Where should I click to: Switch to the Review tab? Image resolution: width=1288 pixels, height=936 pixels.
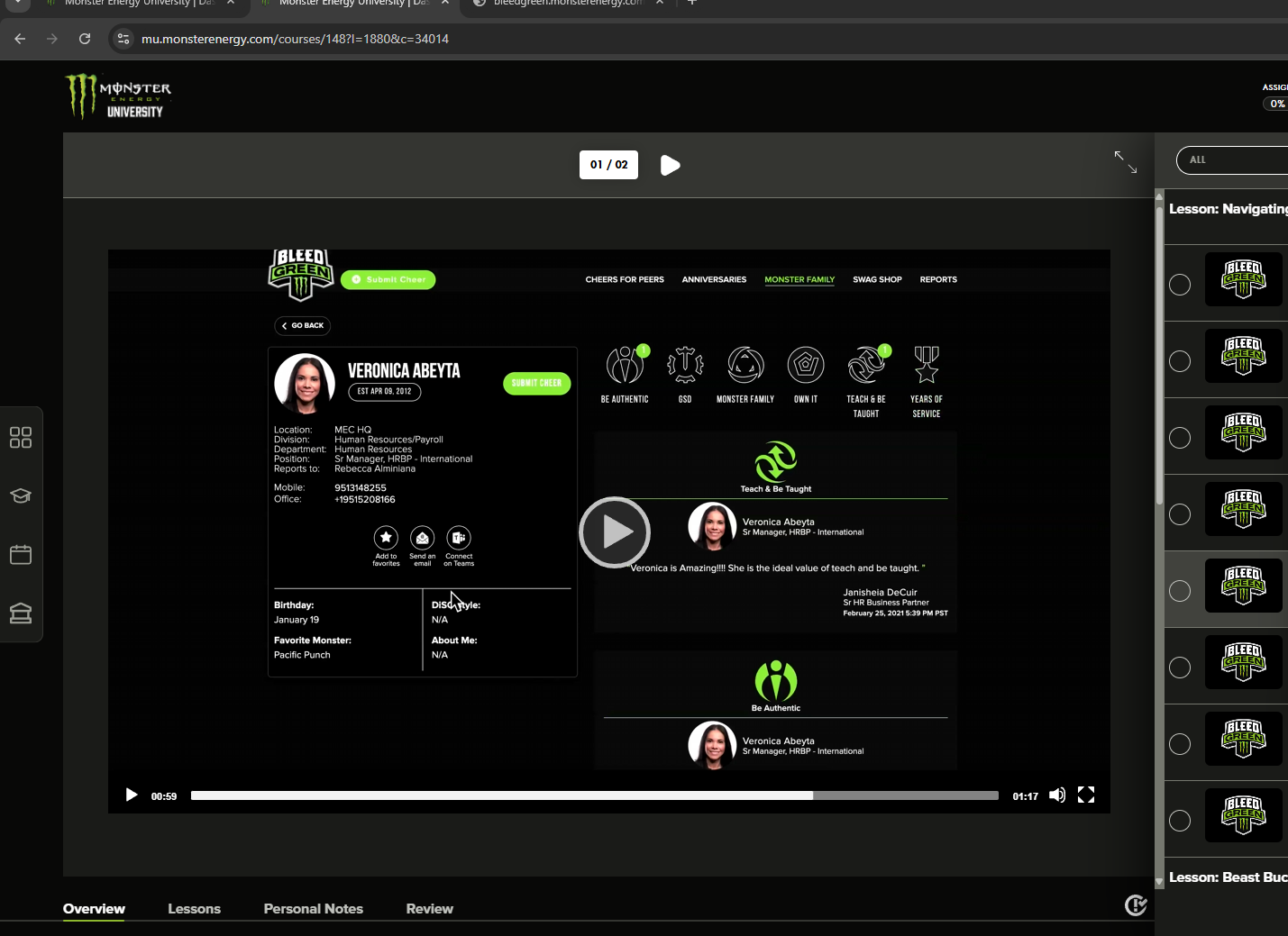tap(429, 909)
